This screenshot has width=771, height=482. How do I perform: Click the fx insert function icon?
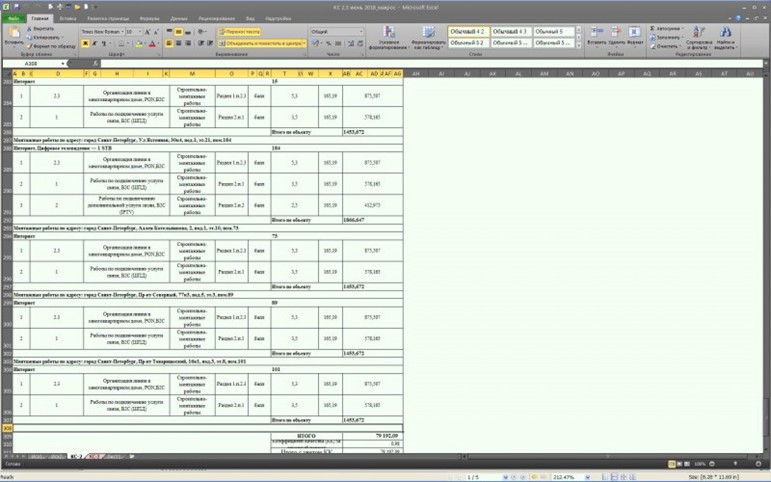(95, 63)
